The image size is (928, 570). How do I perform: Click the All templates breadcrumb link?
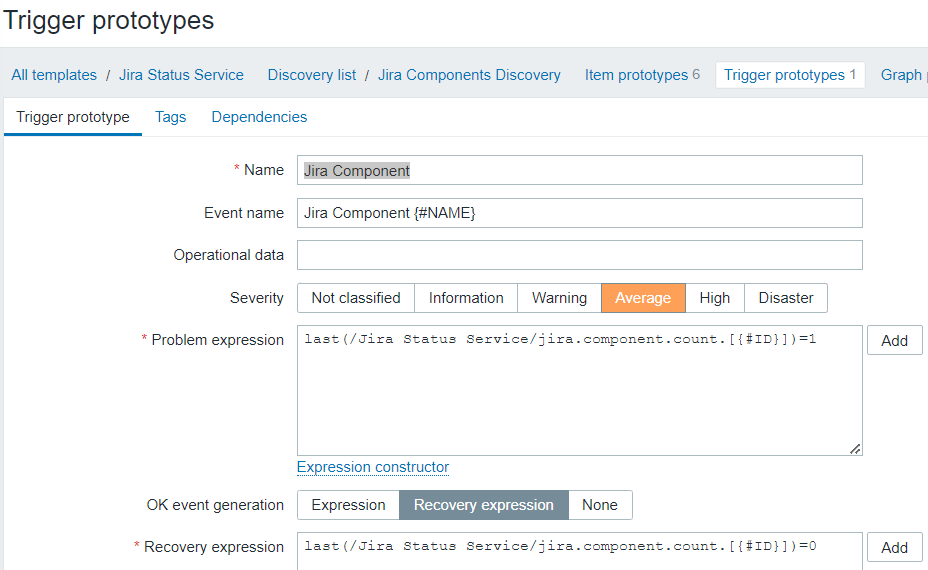[54, 75]
